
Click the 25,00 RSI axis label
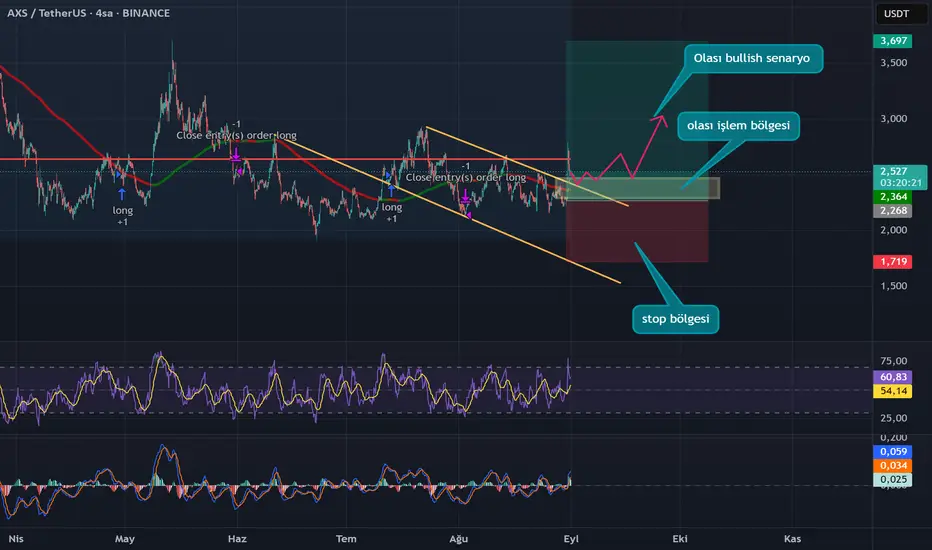click(x=893, y=418)
